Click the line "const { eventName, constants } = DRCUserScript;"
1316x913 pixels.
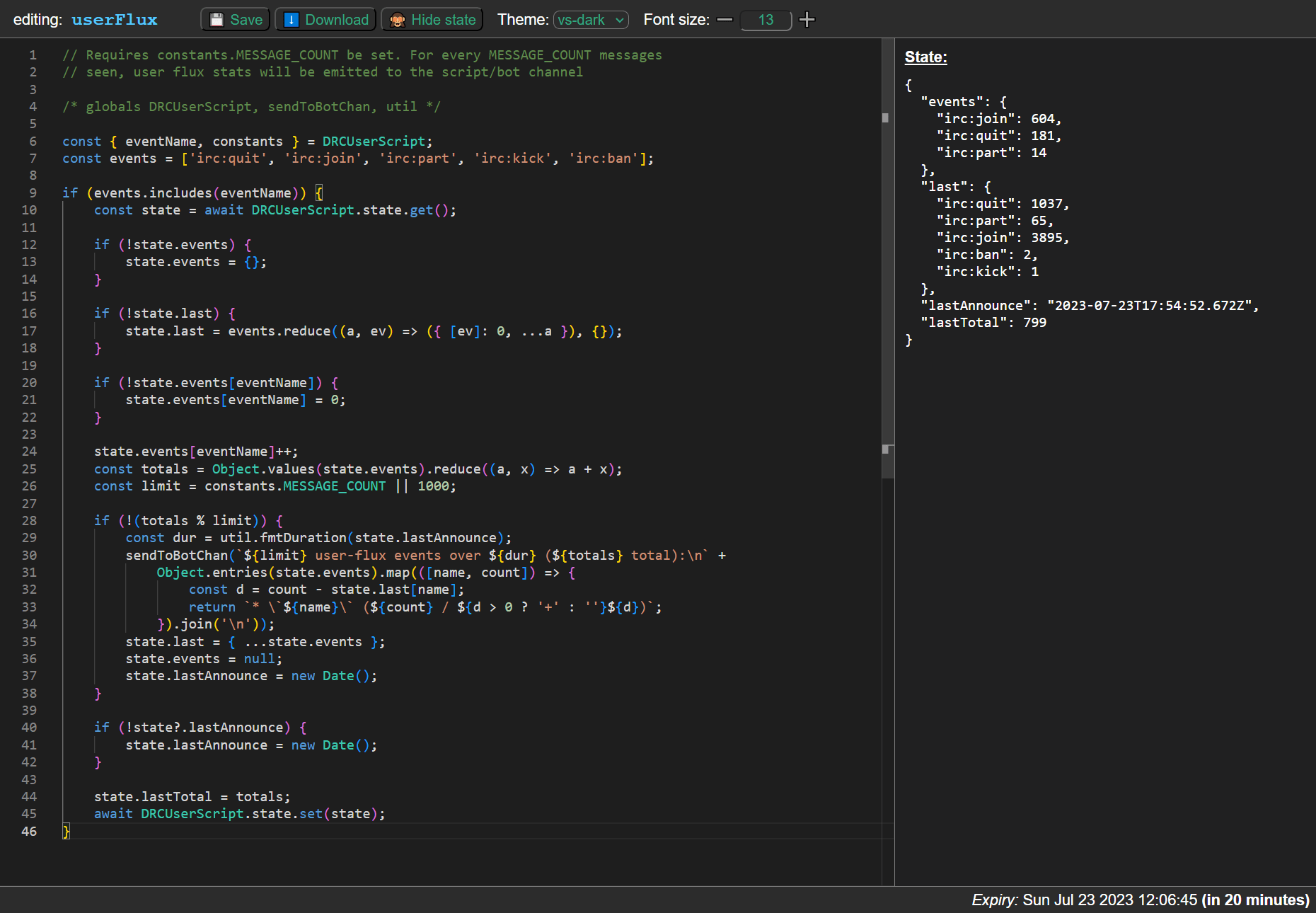tap(247, 142)
